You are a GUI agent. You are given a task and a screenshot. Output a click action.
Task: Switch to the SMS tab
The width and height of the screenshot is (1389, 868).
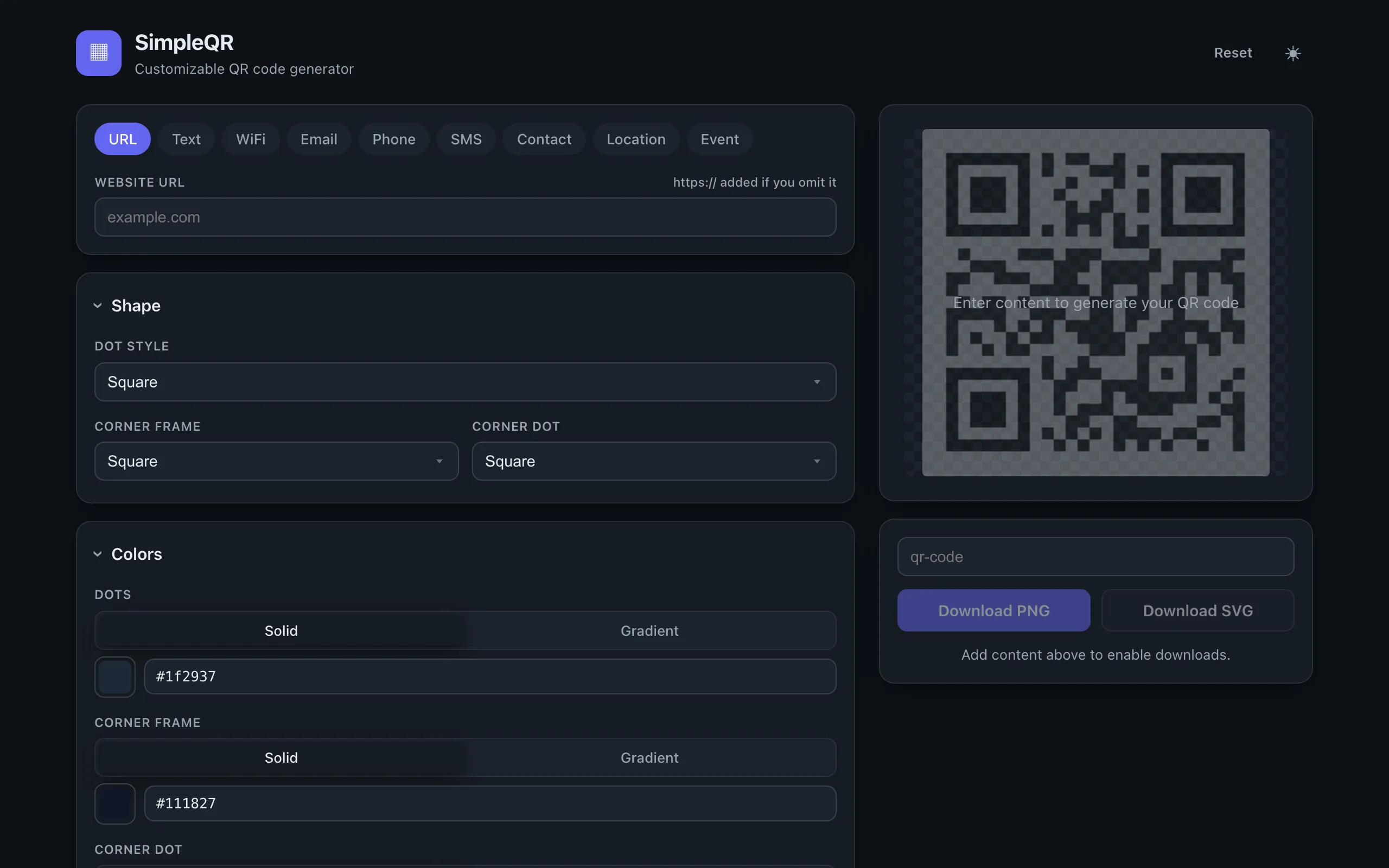466,139
